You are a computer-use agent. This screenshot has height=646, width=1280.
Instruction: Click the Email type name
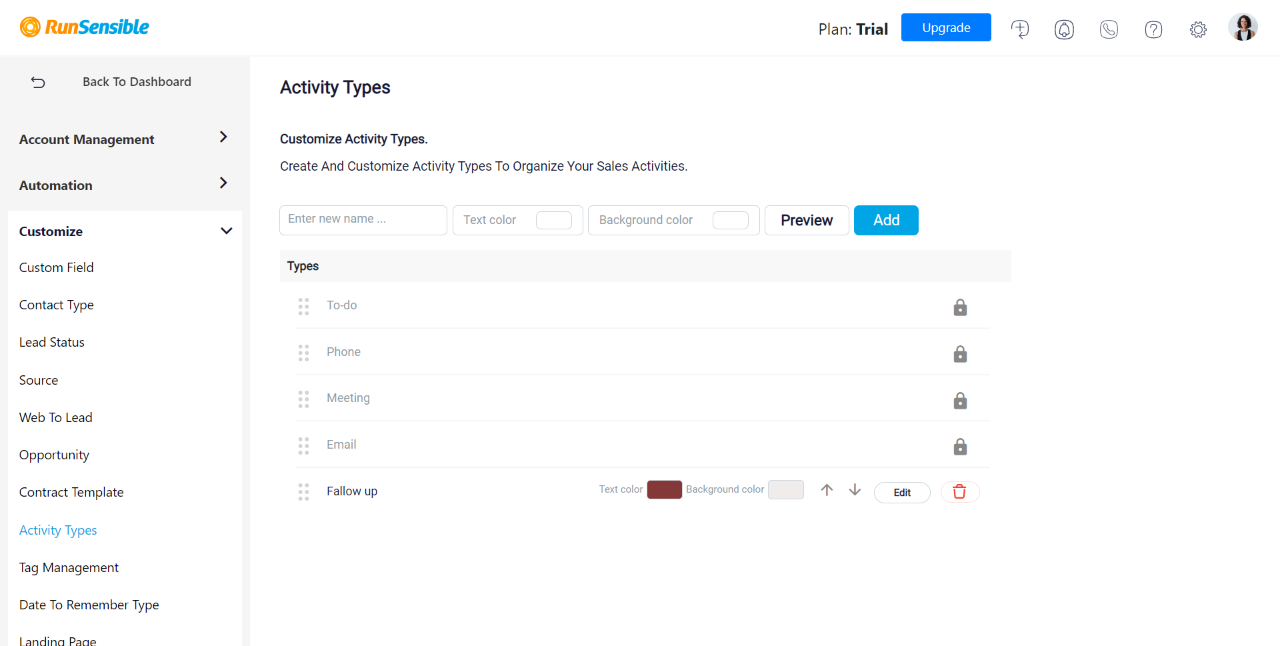(342, 444)
